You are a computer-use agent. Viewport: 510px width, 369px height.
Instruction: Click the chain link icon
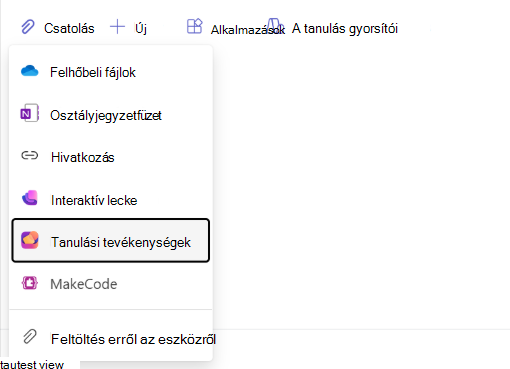30,156
